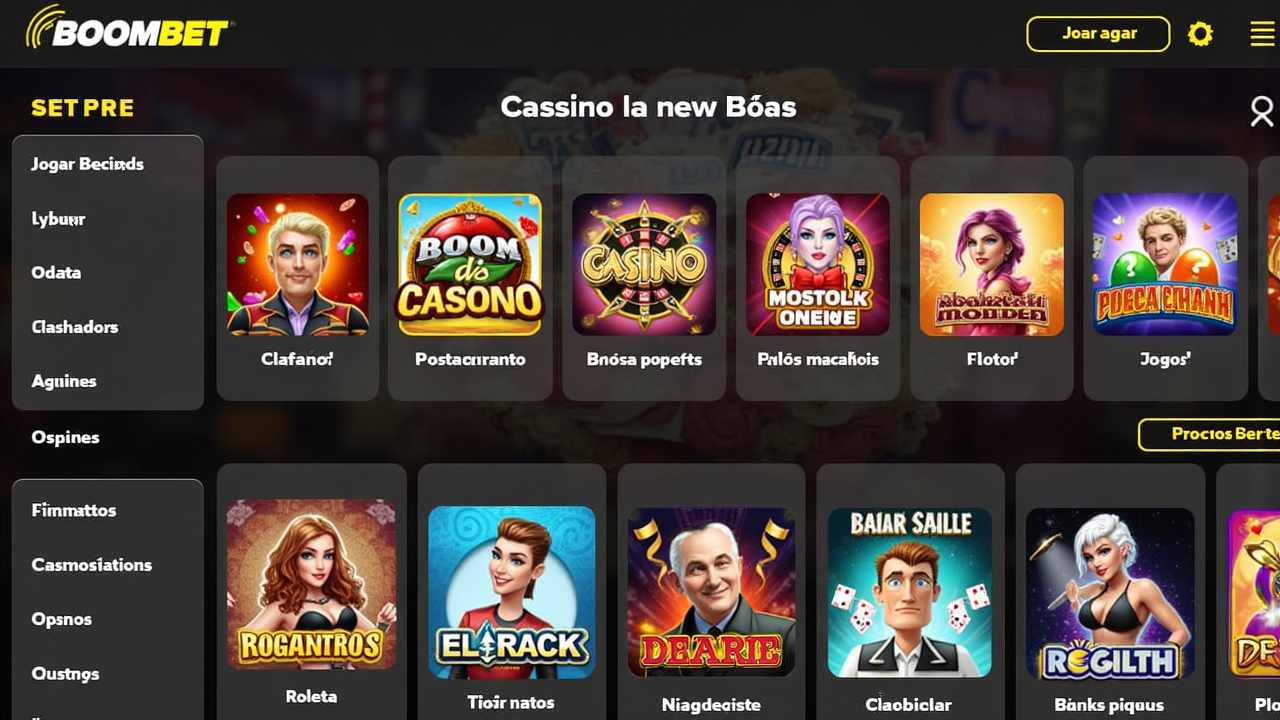
Task: Click the Proctos Berte button
Action: (1210, 434)
